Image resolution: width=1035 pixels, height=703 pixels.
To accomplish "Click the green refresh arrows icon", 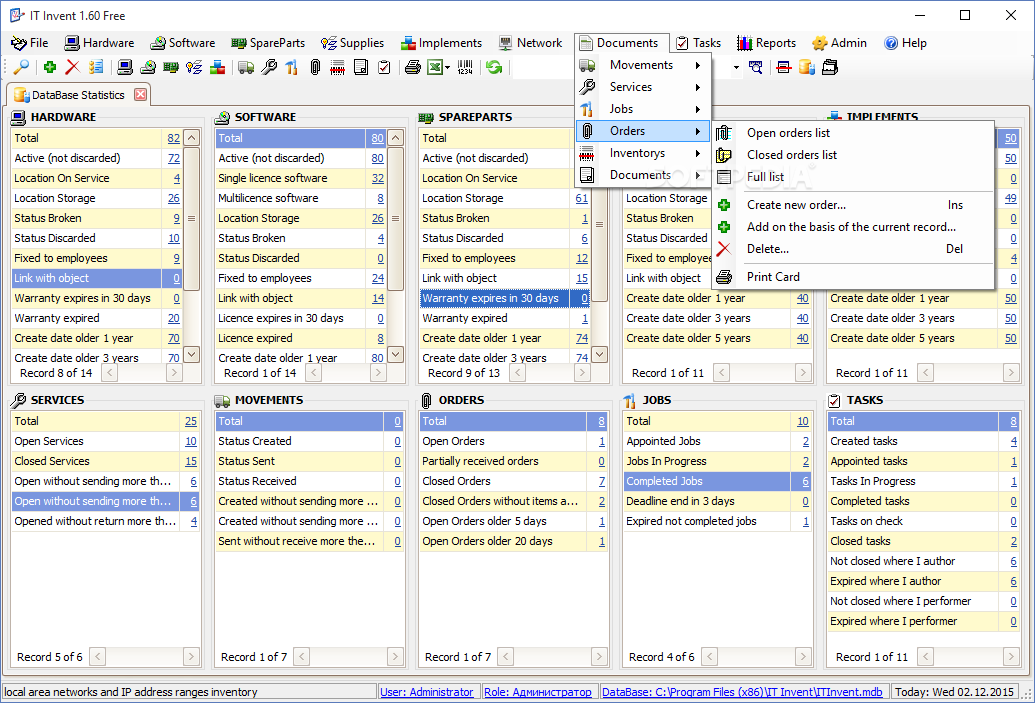I will point(494,67).
